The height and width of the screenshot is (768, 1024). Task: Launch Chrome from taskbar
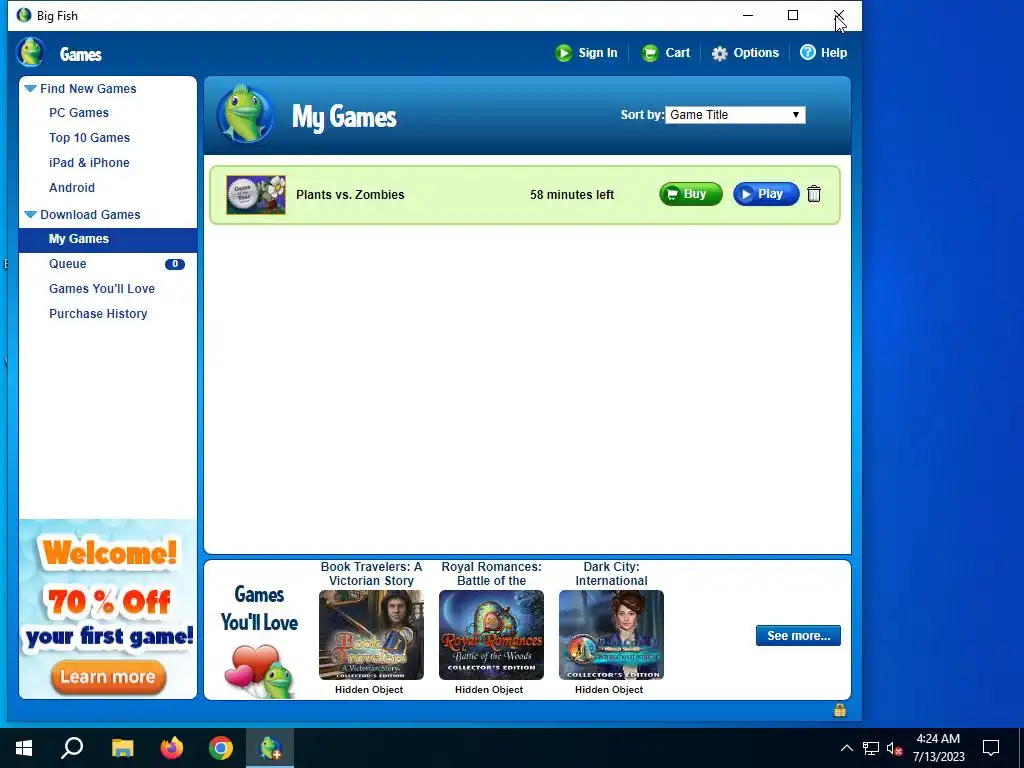221,748
